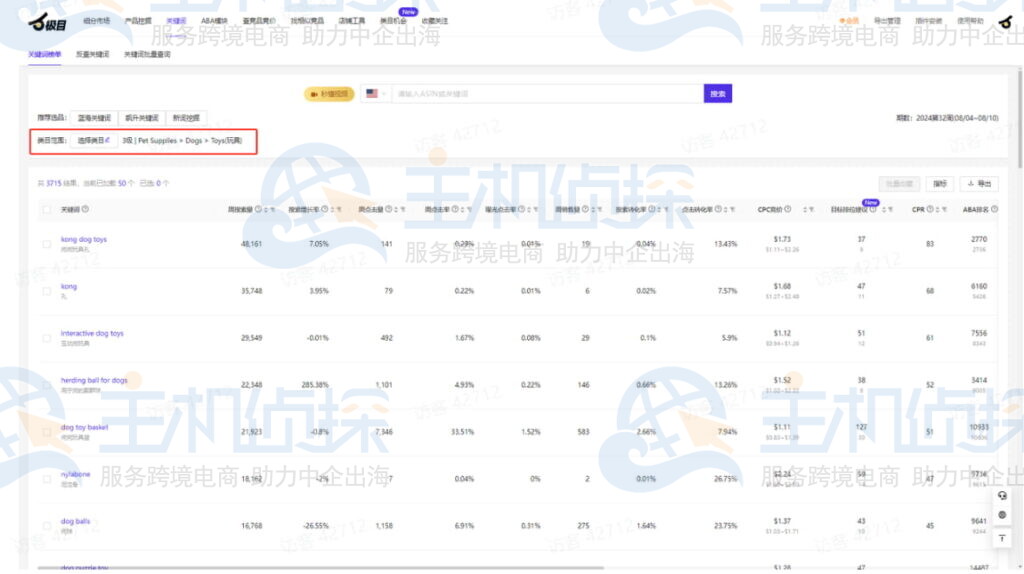Click the 极目 logo in the header

point(47,23)
